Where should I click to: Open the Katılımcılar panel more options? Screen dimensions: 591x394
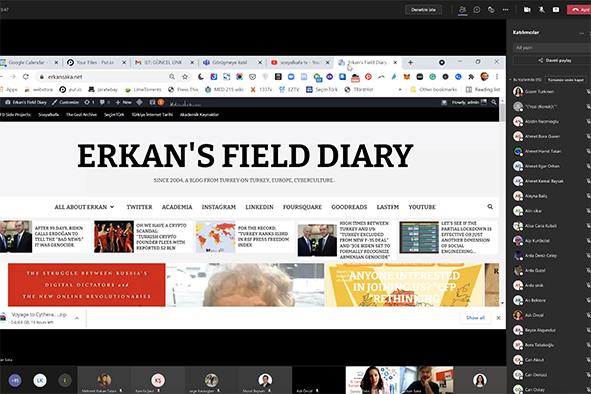coord(581,33)
